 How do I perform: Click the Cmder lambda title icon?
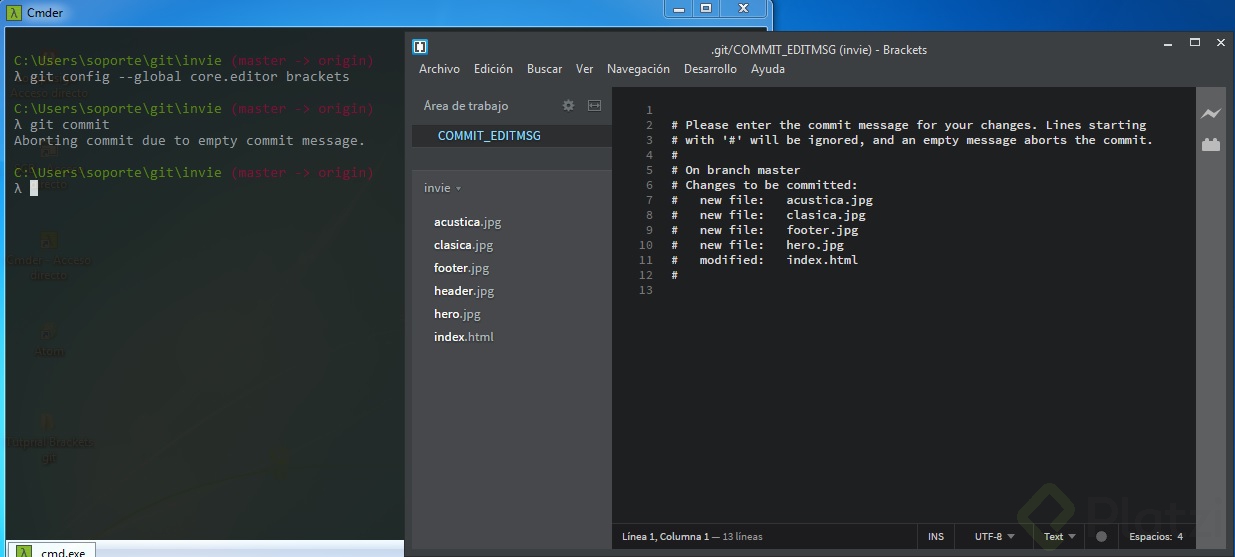click(x=14, y=11)
